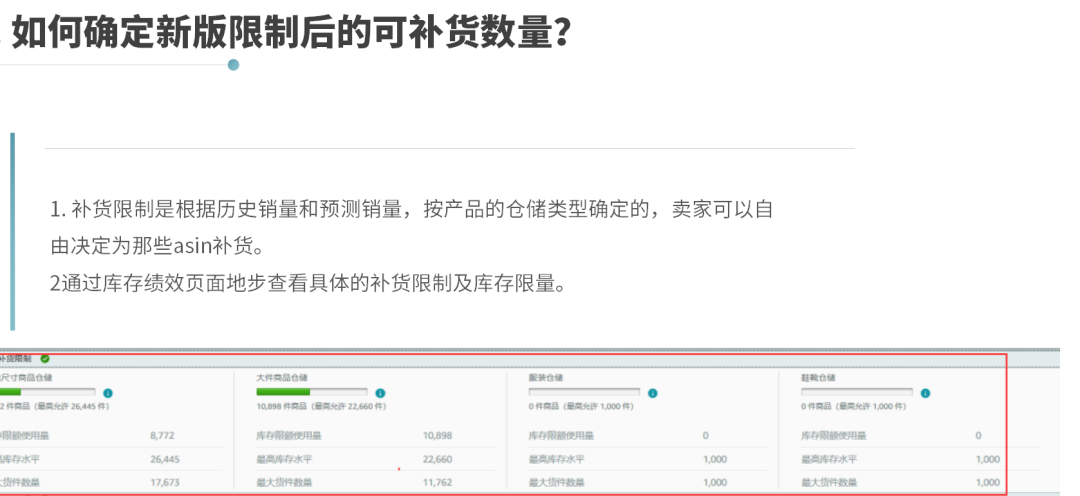This screenshot has width=1080, height=496.
Task: Select the 服装仓储 heading
Action: tap(546, 378)
